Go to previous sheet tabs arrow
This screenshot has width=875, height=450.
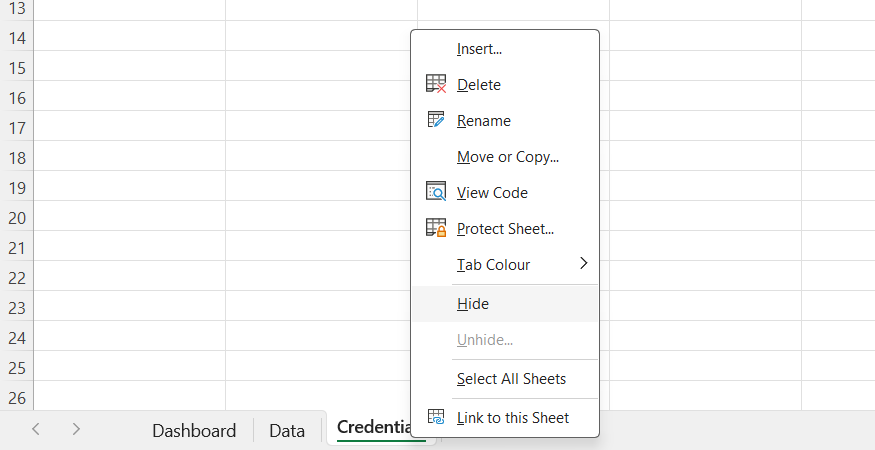click(36, 429)
